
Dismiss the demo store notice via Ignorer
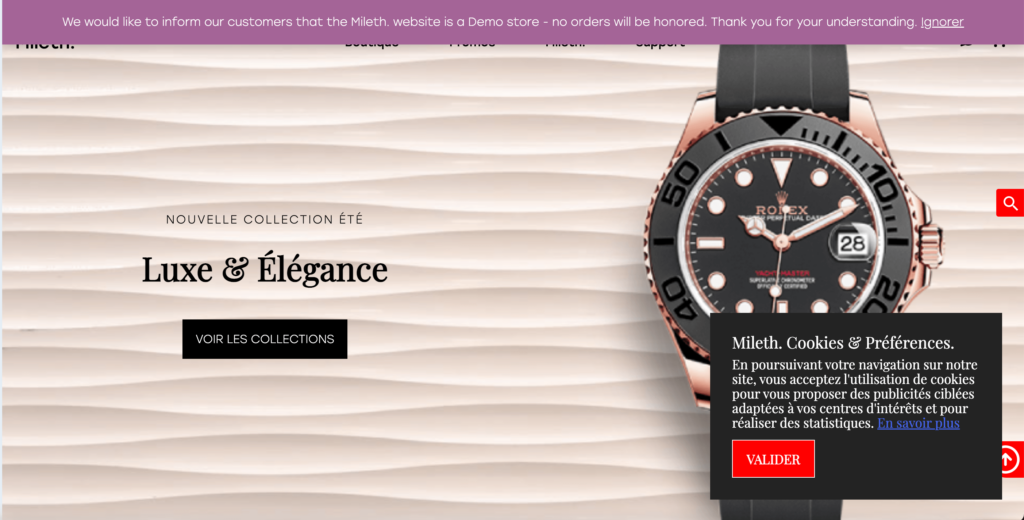(x=942, y=22)
